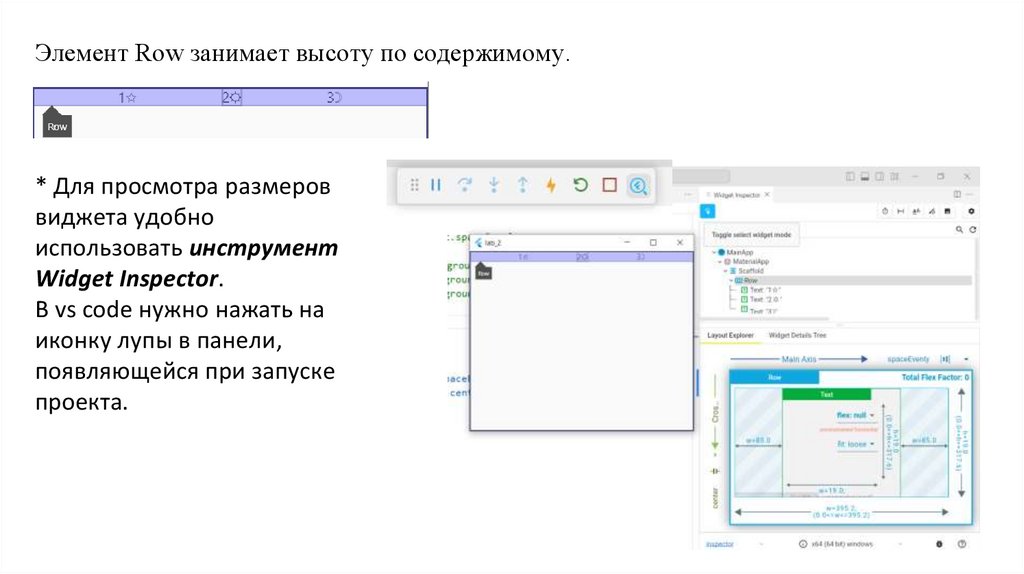1024x574 pixels.
Task: Switch to Widget Details Tree tab
Action: tap(797, 336)
